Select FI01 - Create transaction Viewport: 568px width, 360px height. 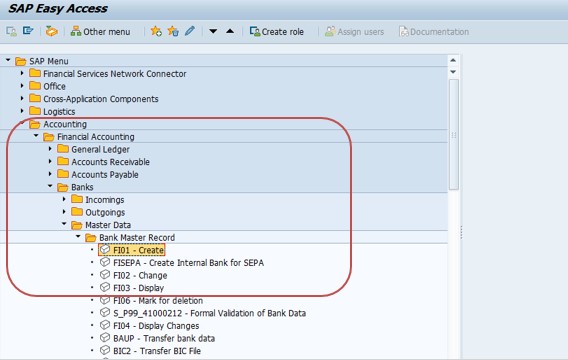tap(138, 250)
